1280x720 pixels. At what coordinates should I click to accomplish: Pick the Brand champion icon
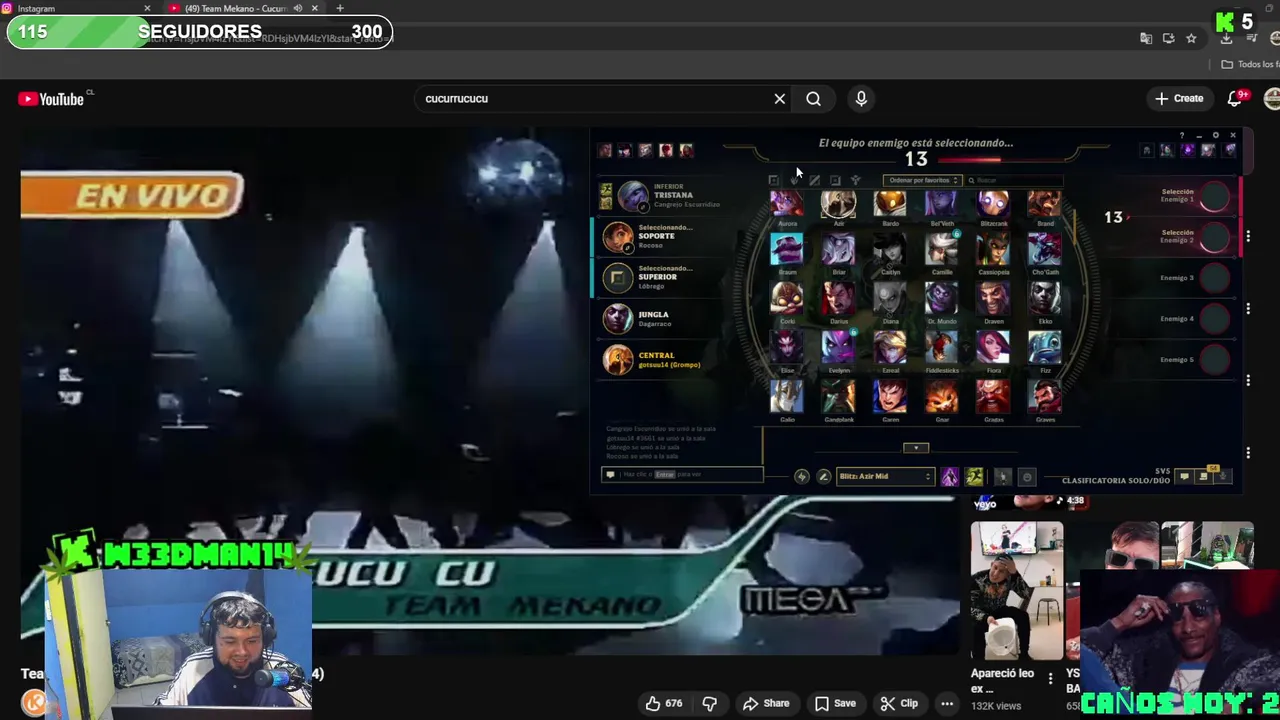[x=1045, y=203]
